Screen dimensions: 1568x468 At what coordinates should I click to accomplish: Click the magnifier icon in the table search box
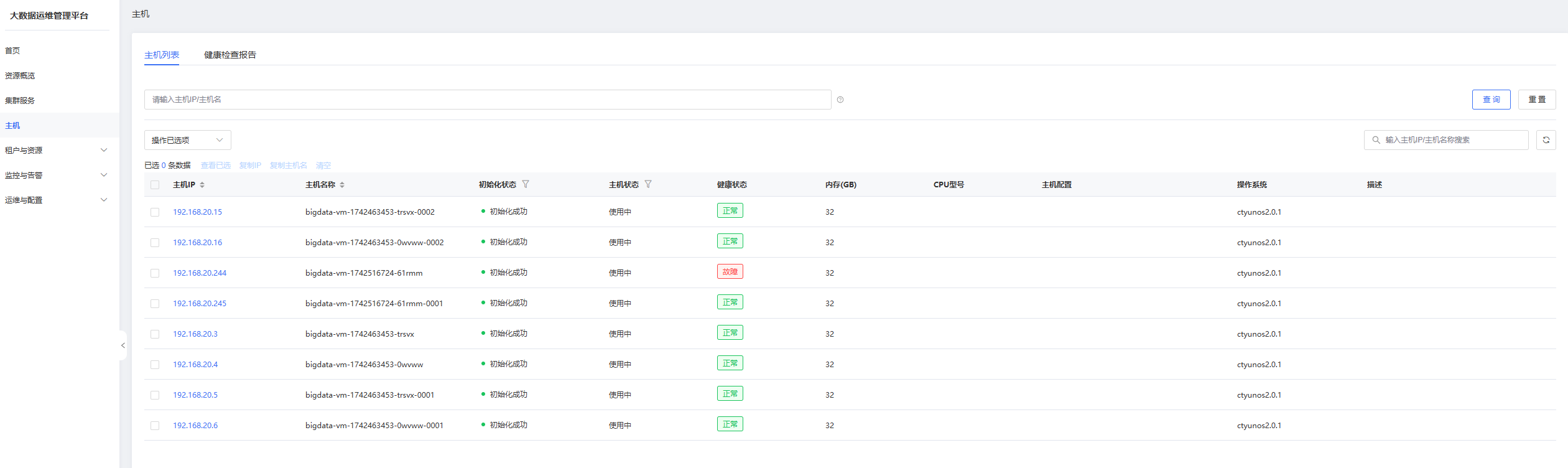[x=1376, y=140]
